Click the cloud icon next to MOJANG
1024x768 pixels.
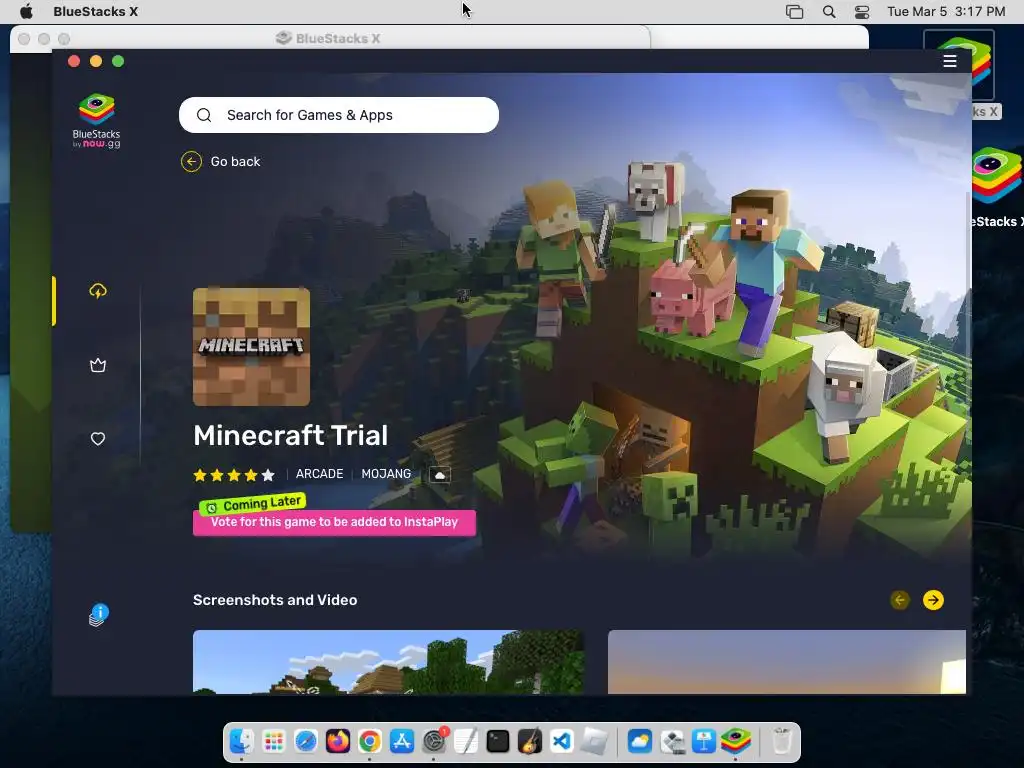click(x=440, y=475)
